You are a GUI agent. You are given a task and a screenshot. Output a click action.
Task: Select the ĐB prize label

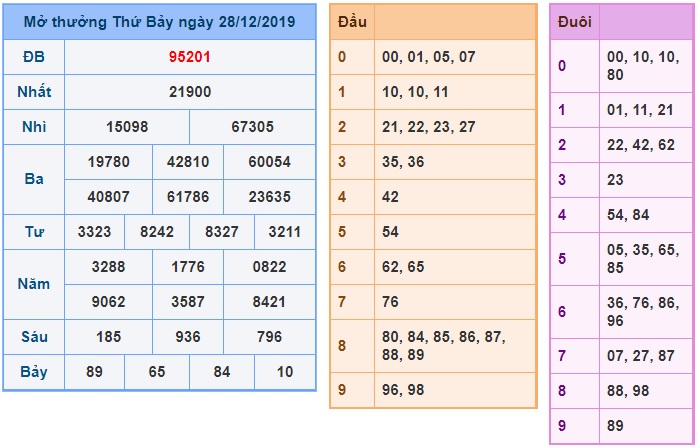pos(34,57)
